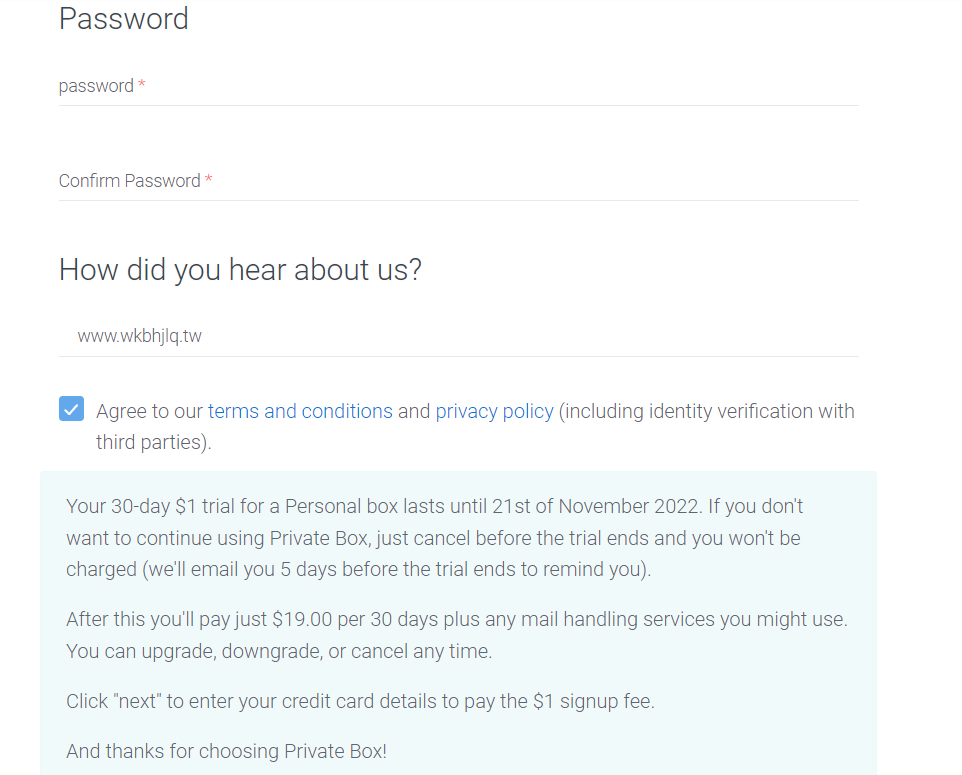Click the 'we'll email you 5 days before' line
Image resolution: width=962 pixels, height=775 pixels.
(359, 569)
